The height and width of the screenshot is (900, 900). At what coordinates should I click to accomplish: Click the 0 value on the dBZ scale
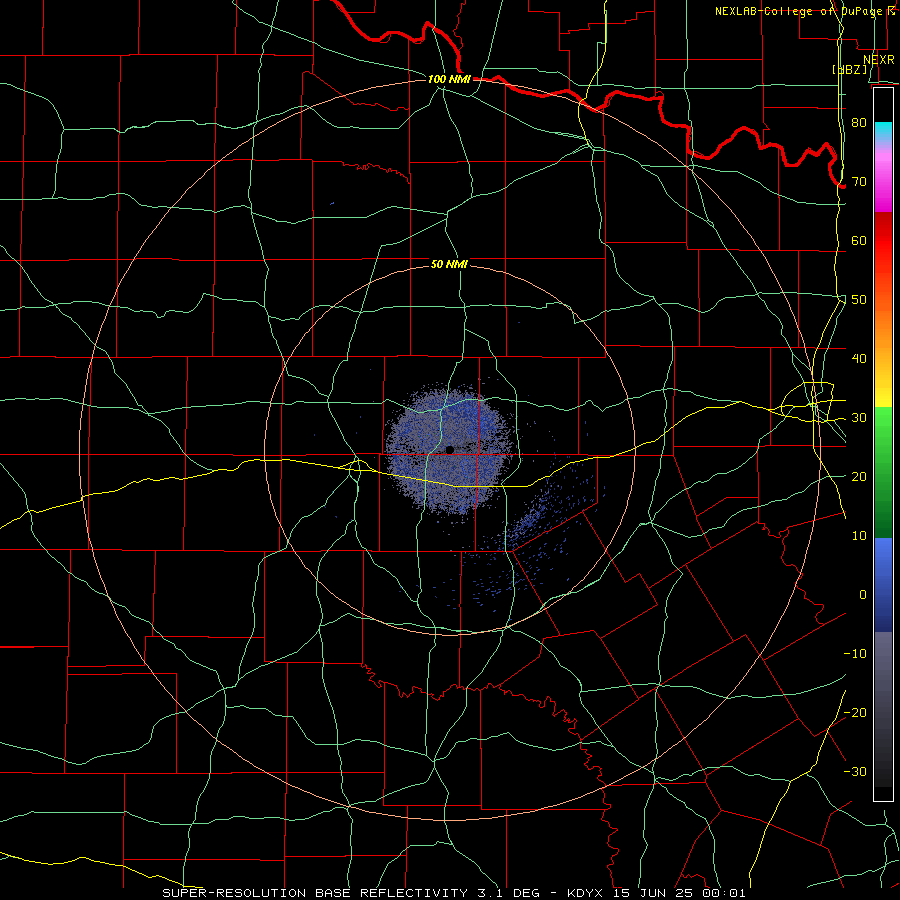point(863,595)
